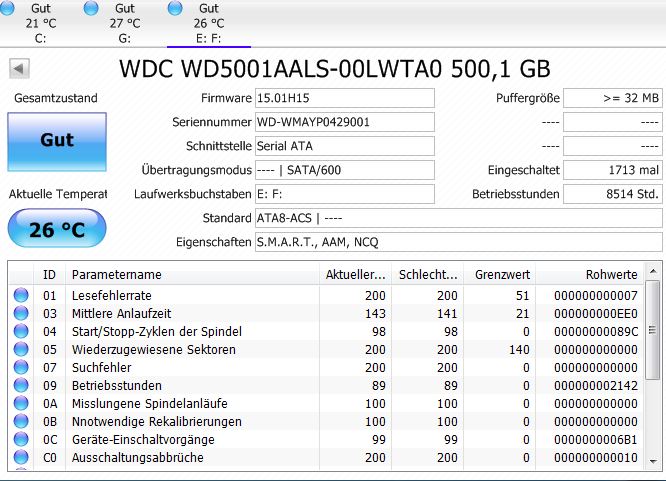Click status orb for Misslungene Spindelanläufe
The width and height of the screenshot is (666, 481).
[x=21, y=403]
